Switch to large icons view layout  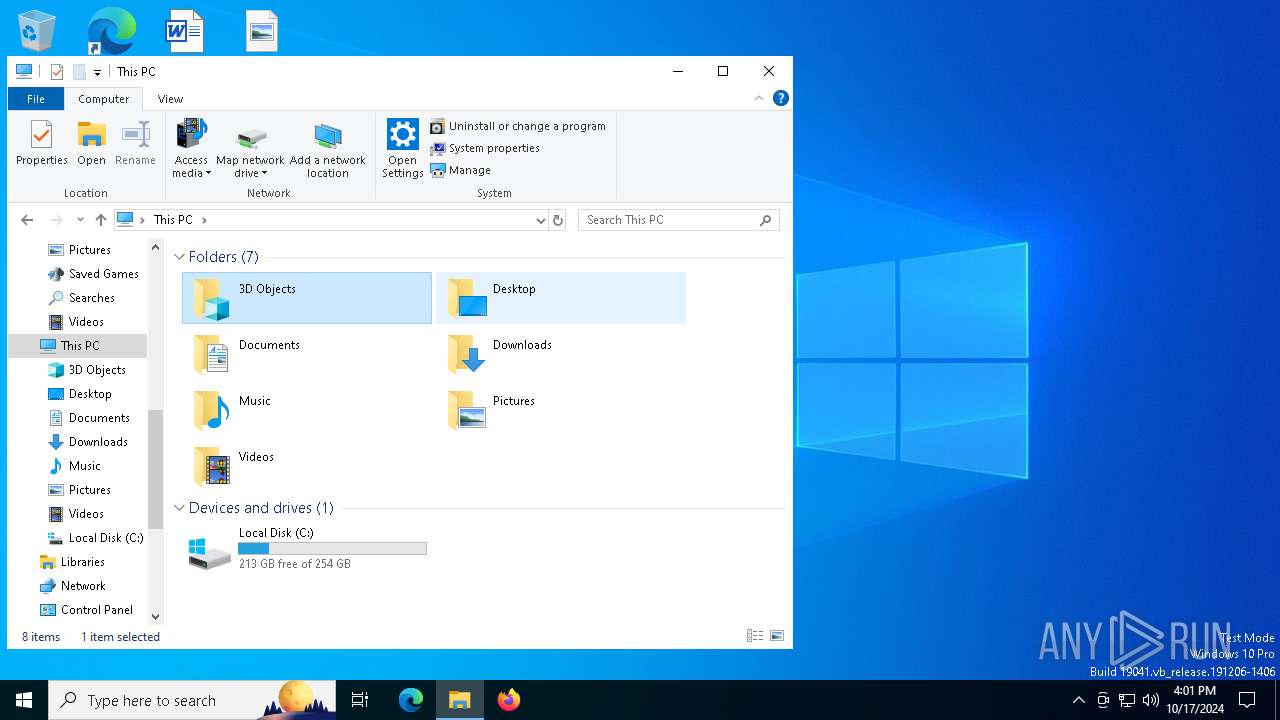pos(777,636)
